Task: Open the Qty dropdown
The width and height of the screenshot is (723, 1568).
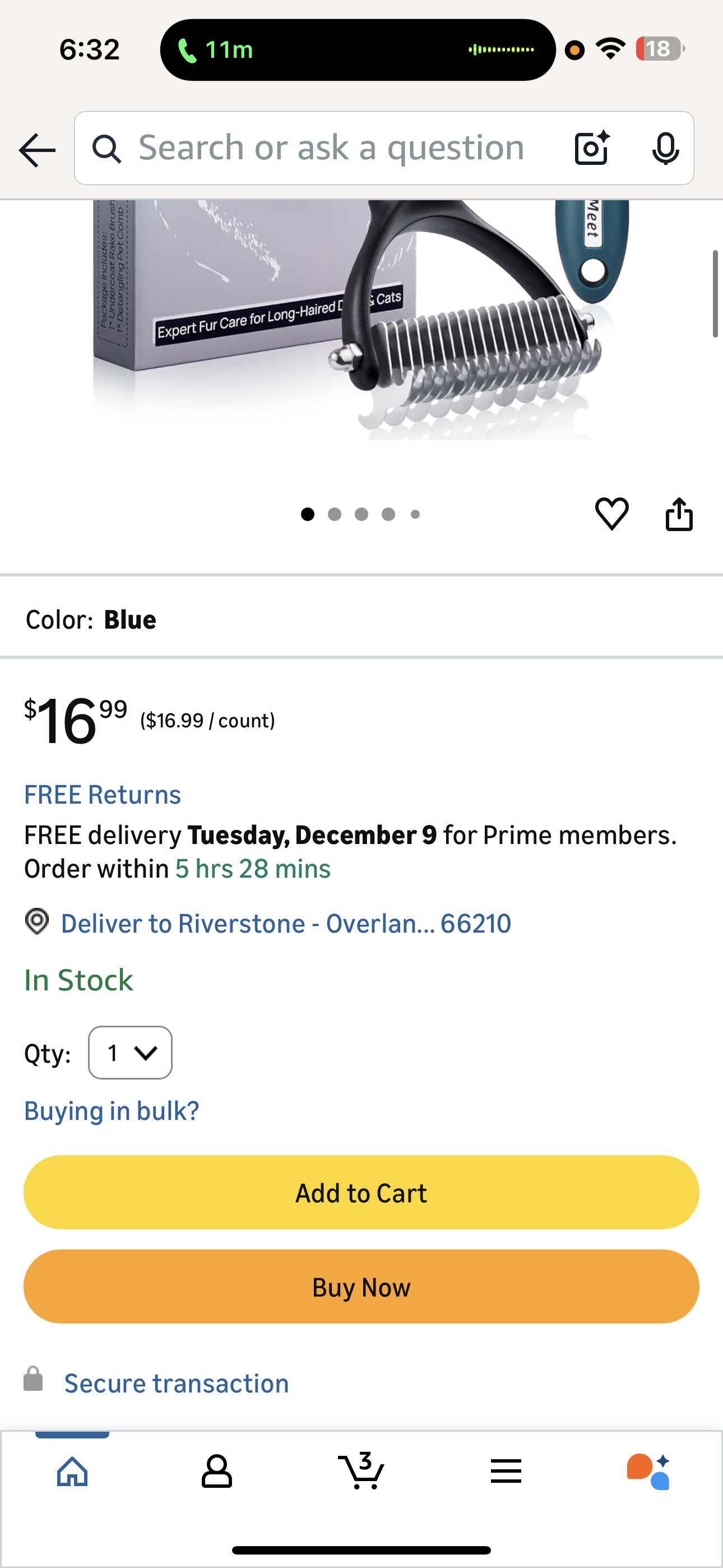Action: (130, 1053)
